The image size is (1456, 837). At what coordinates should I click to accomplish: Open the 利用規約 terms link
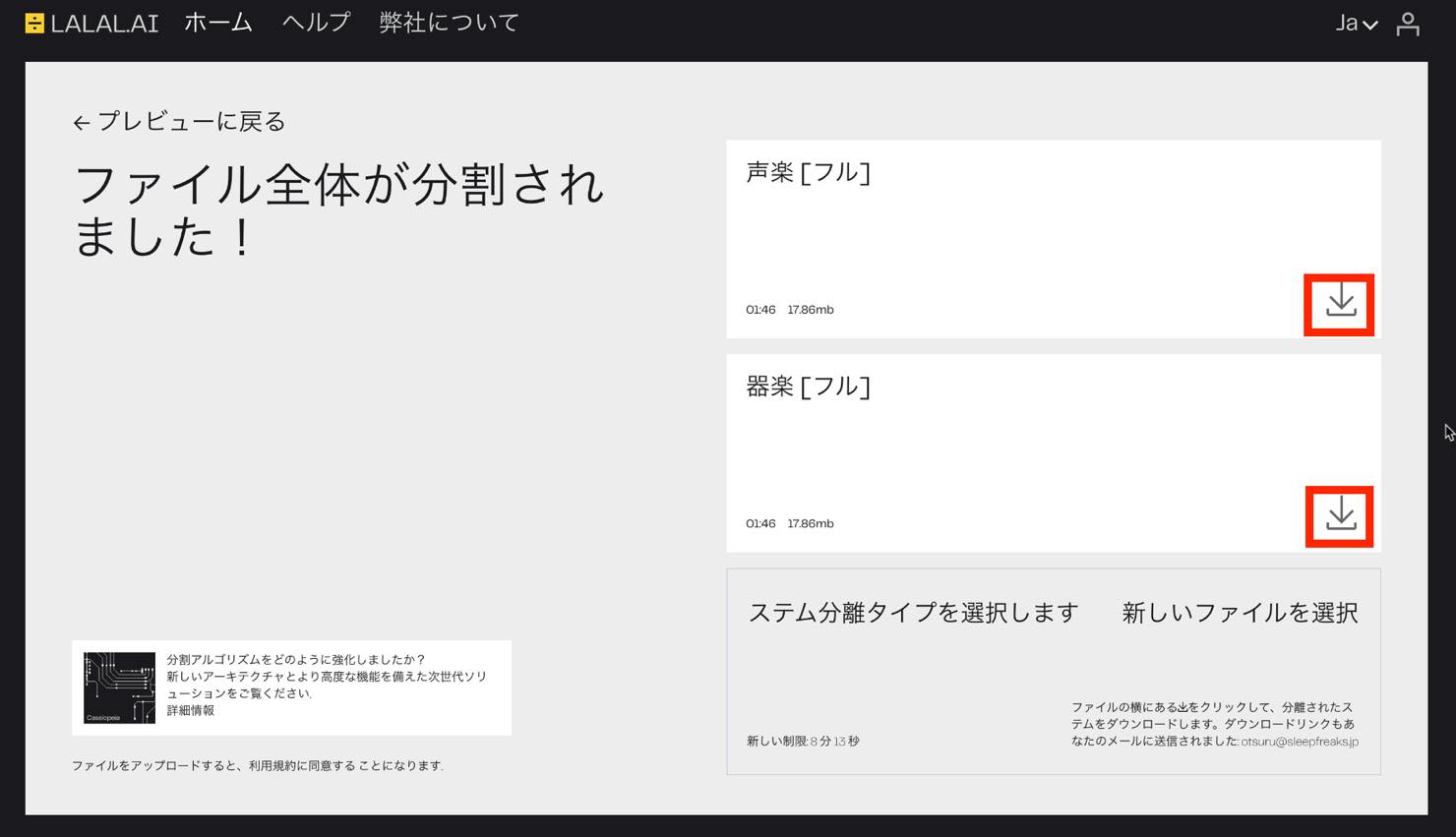(x=273, y=765)
